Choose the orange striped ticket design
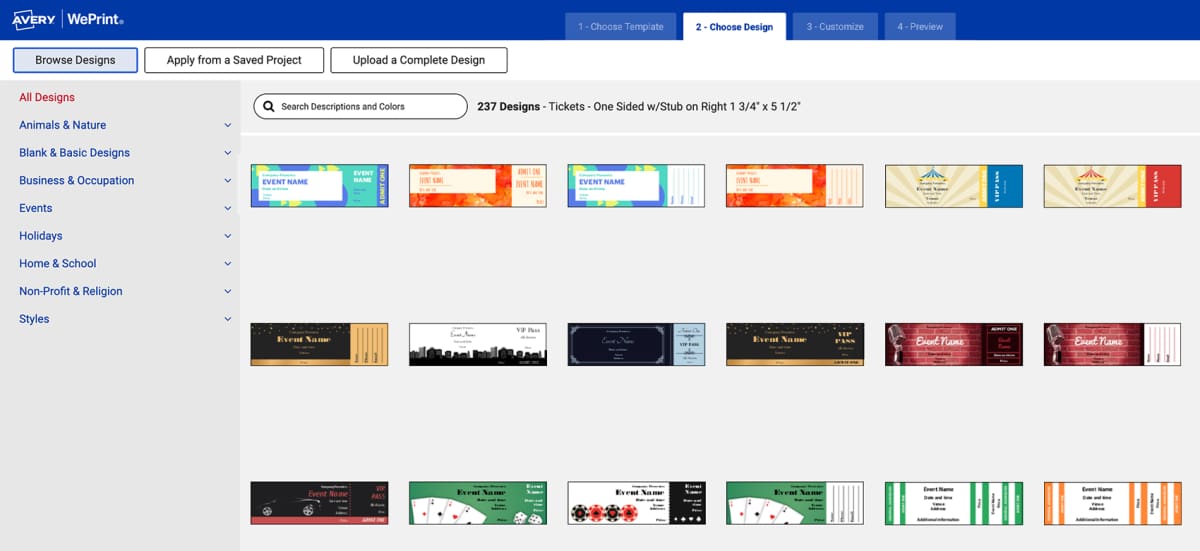 (x=1111, y=503)
